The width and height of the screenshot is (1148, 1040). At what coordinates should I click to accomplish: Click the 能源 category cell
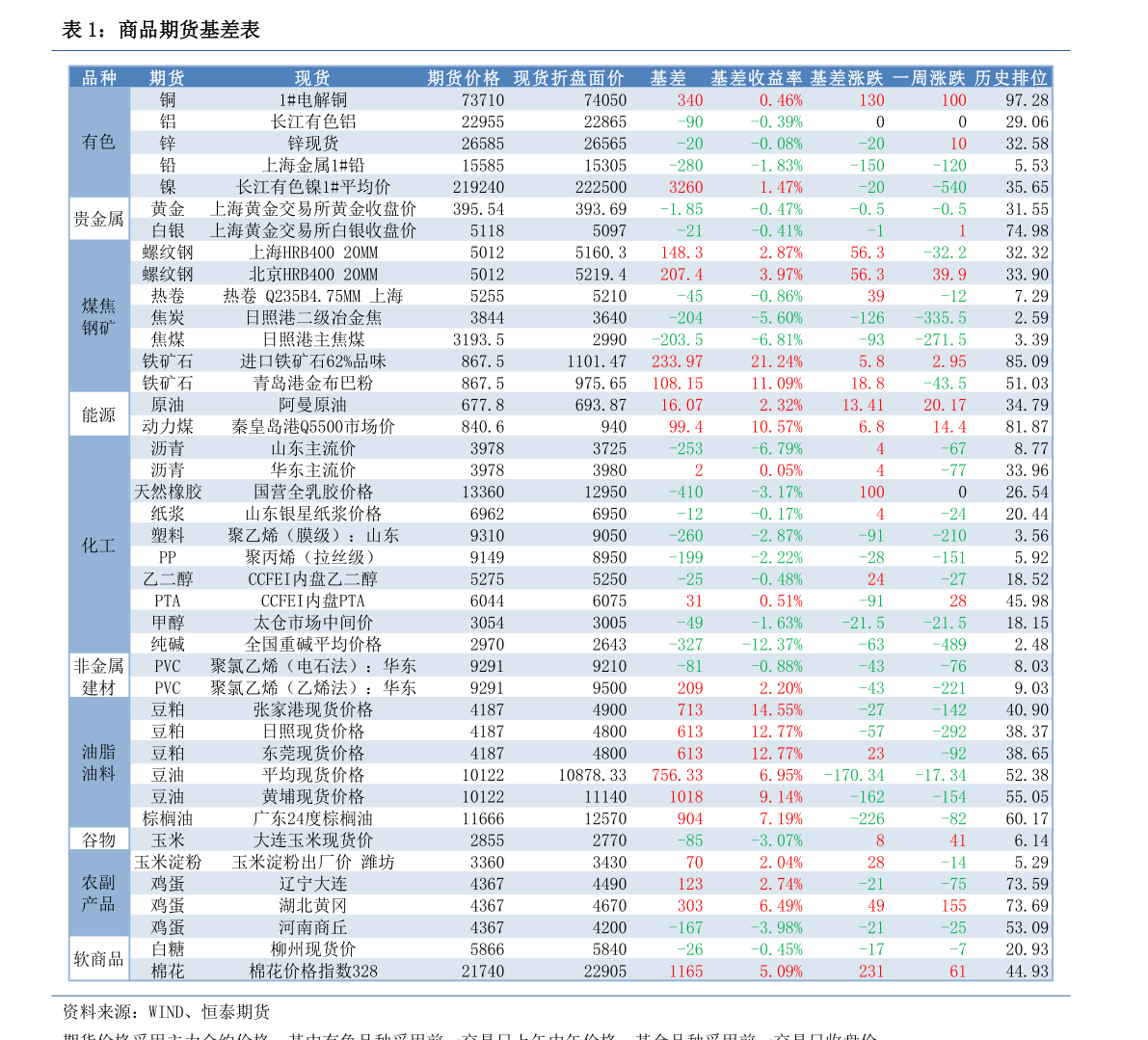pos(99,415)
